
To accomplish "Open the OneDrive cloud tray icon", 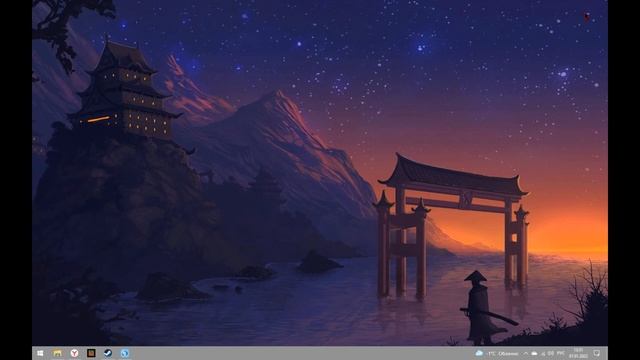I will pyautogui.click(x=534, y=353).
